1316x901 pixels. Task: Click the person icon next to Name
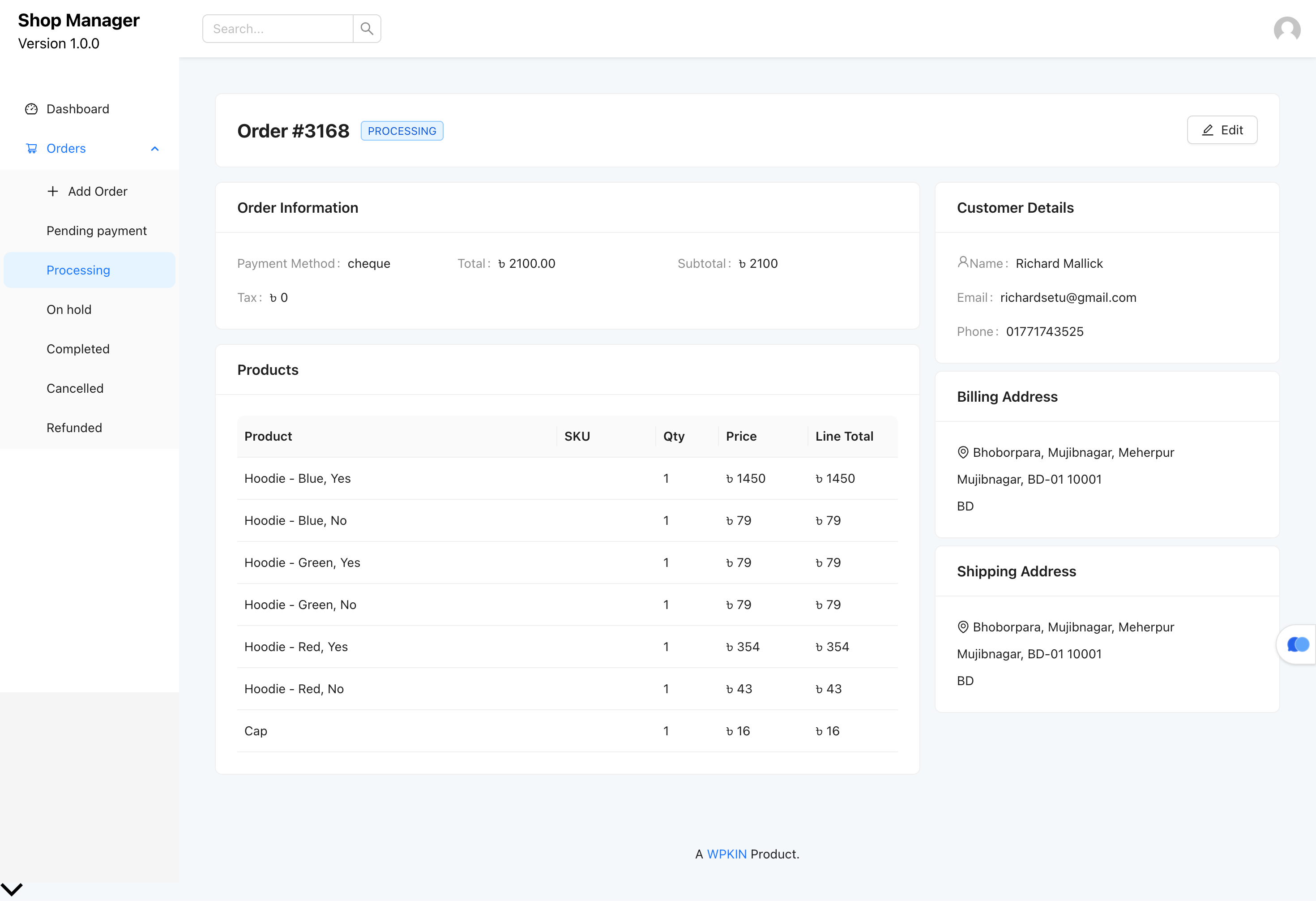coord(963,262)
